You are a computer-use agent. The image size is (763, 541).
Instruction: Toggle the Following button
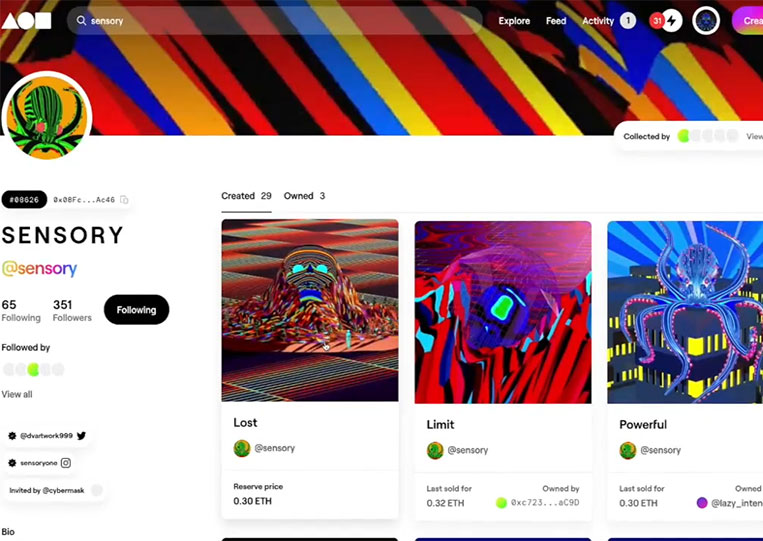point(136,309)
